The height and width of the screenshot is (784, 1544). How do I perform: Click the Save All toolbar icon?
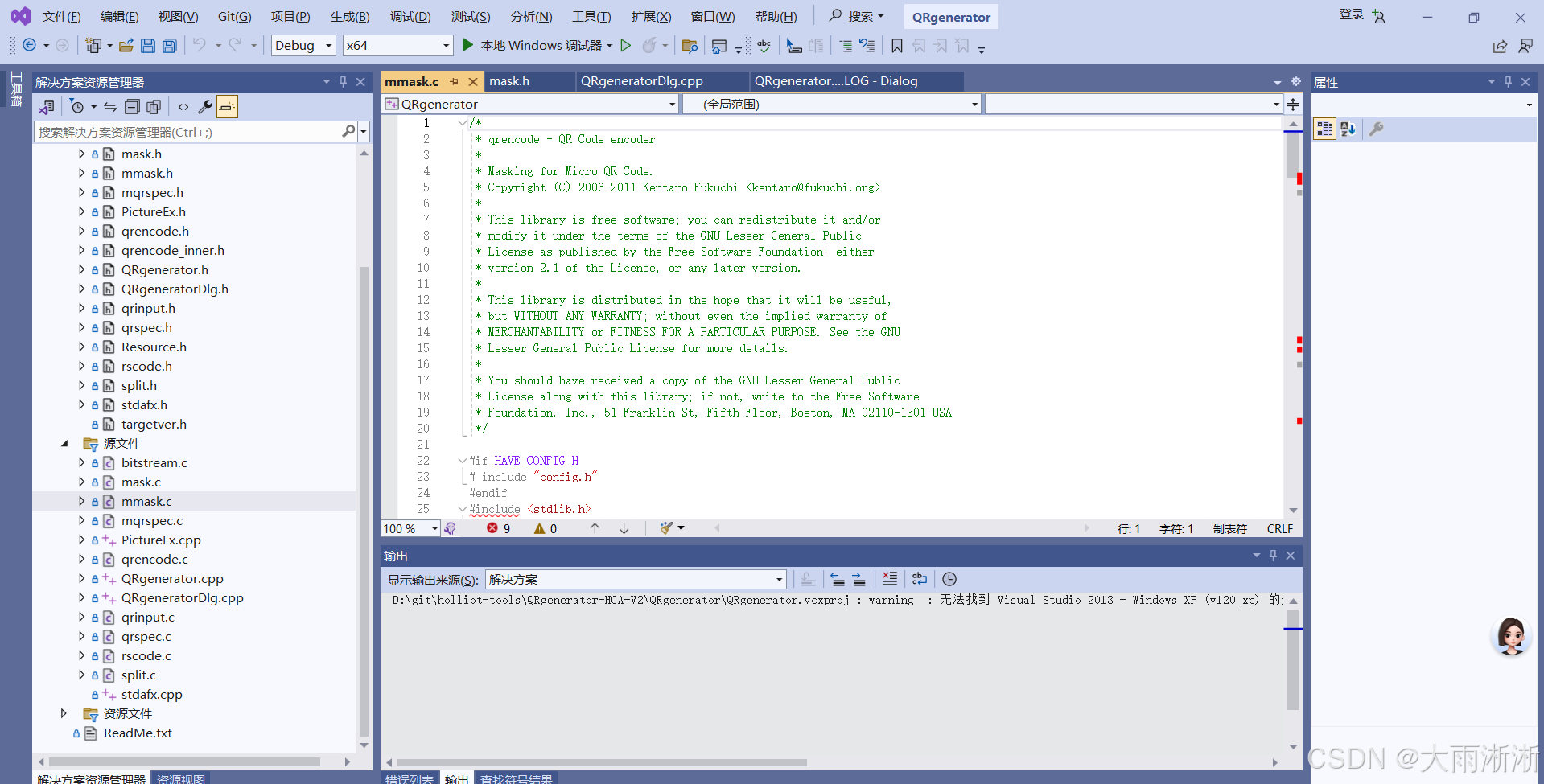click(x=170, y=46)
